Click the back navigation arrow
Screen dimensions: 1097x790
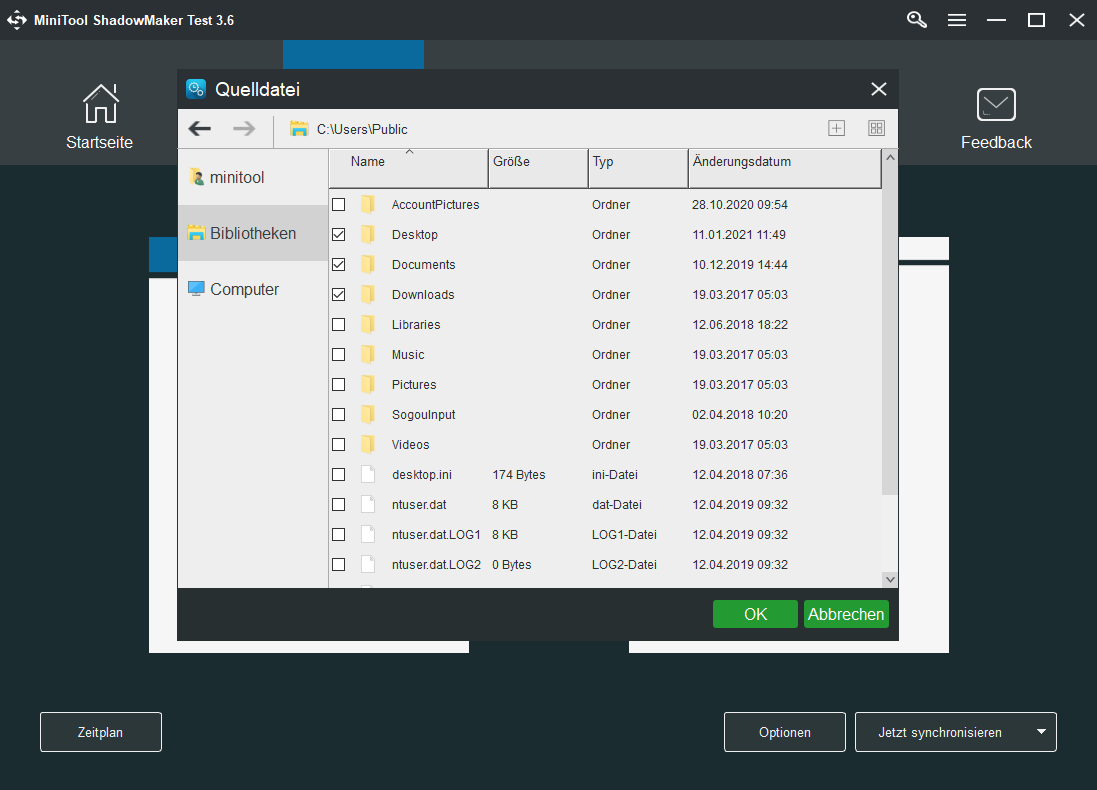199,128
